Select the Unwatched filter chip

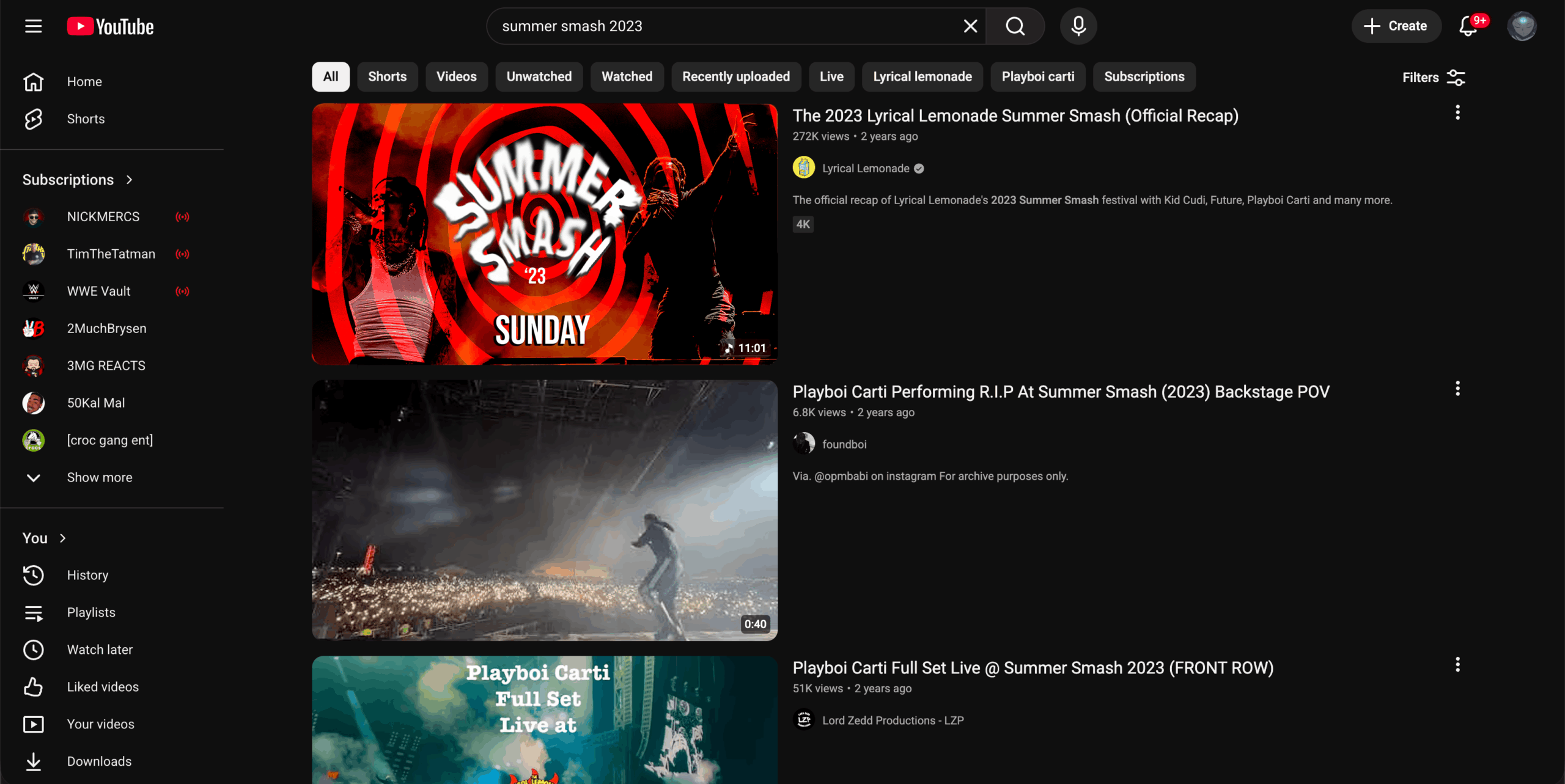539,76
